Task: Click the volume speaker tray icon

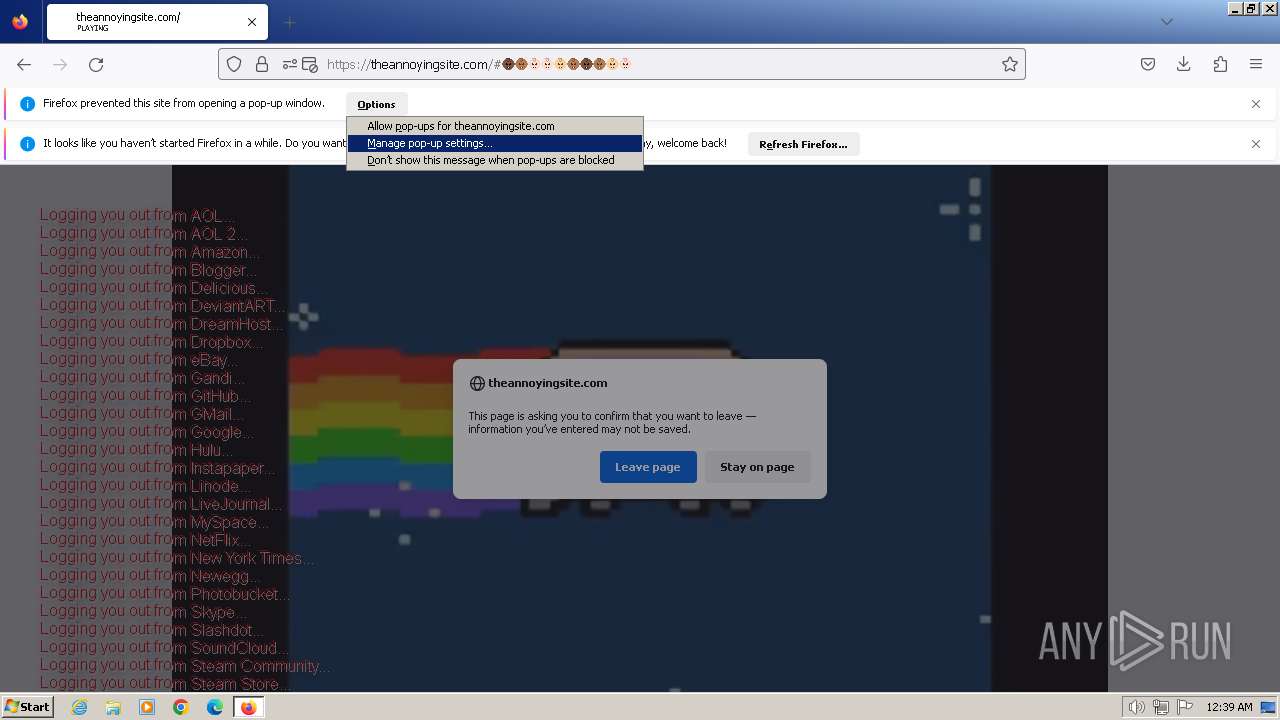Action: (1136, 707)
